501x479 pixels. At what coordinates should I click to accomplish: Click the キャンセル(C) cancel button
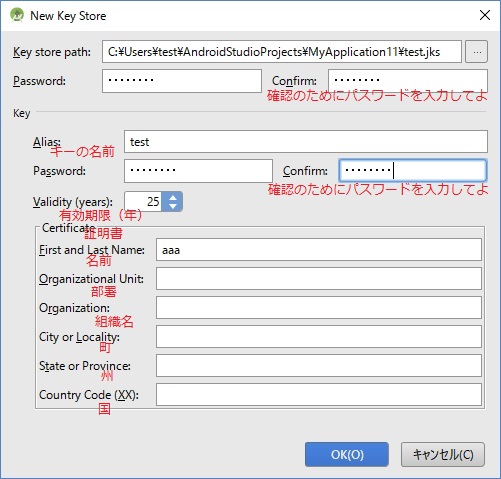(x=443, y=454)
